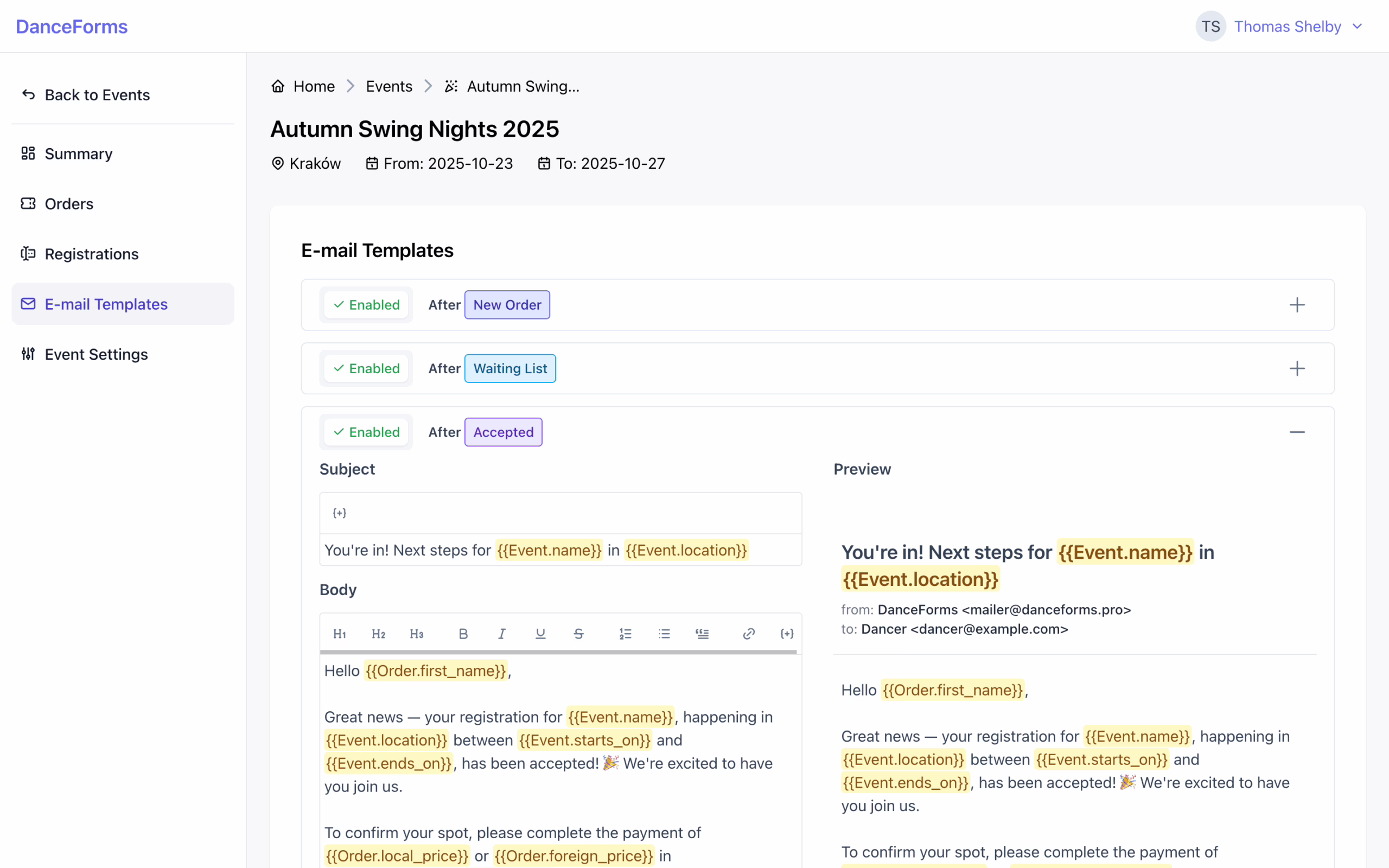Open Event Settings in the sidebar

point(97,354)
